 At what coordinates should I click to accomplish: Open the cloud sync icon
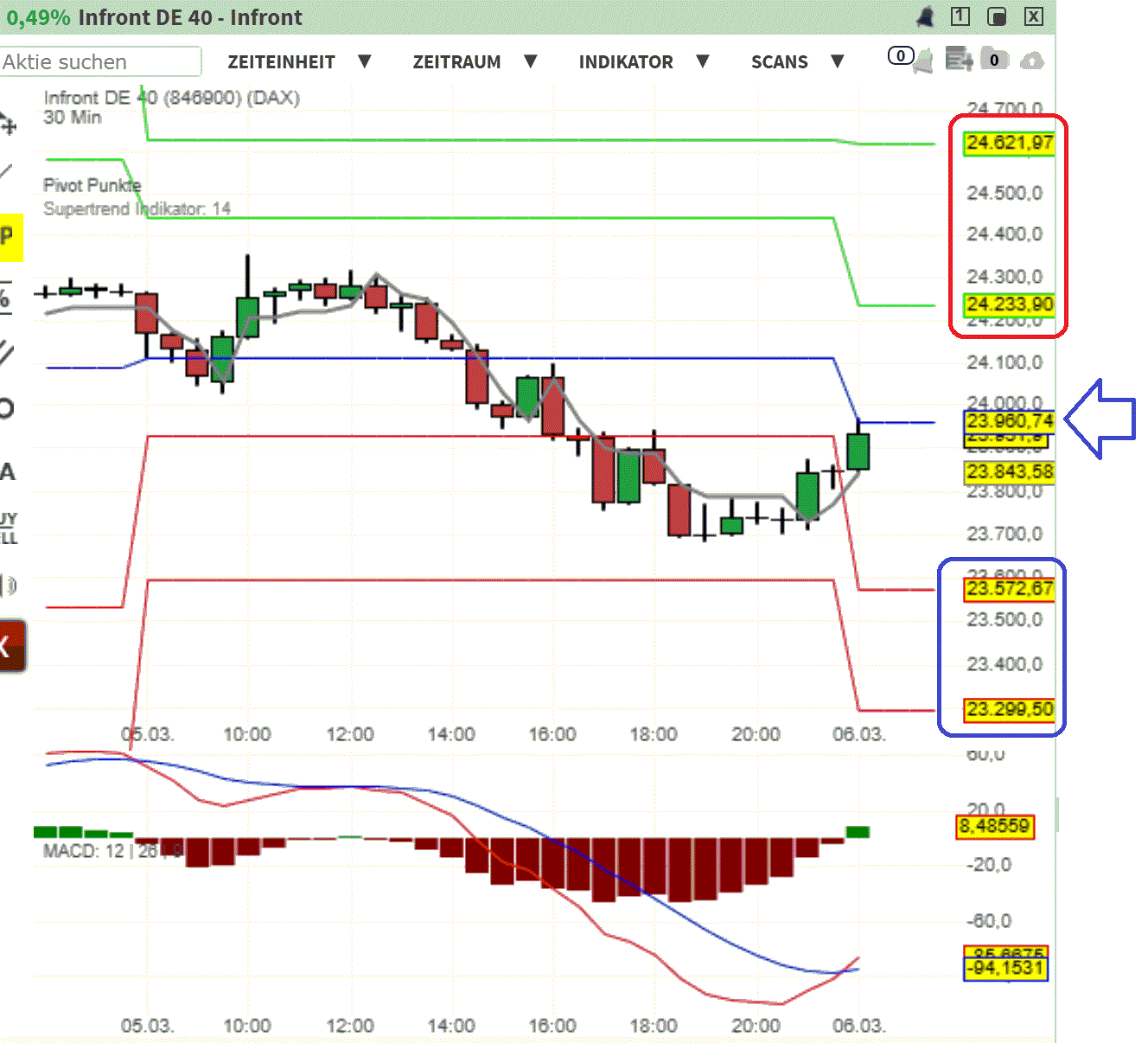(1034, 60)
